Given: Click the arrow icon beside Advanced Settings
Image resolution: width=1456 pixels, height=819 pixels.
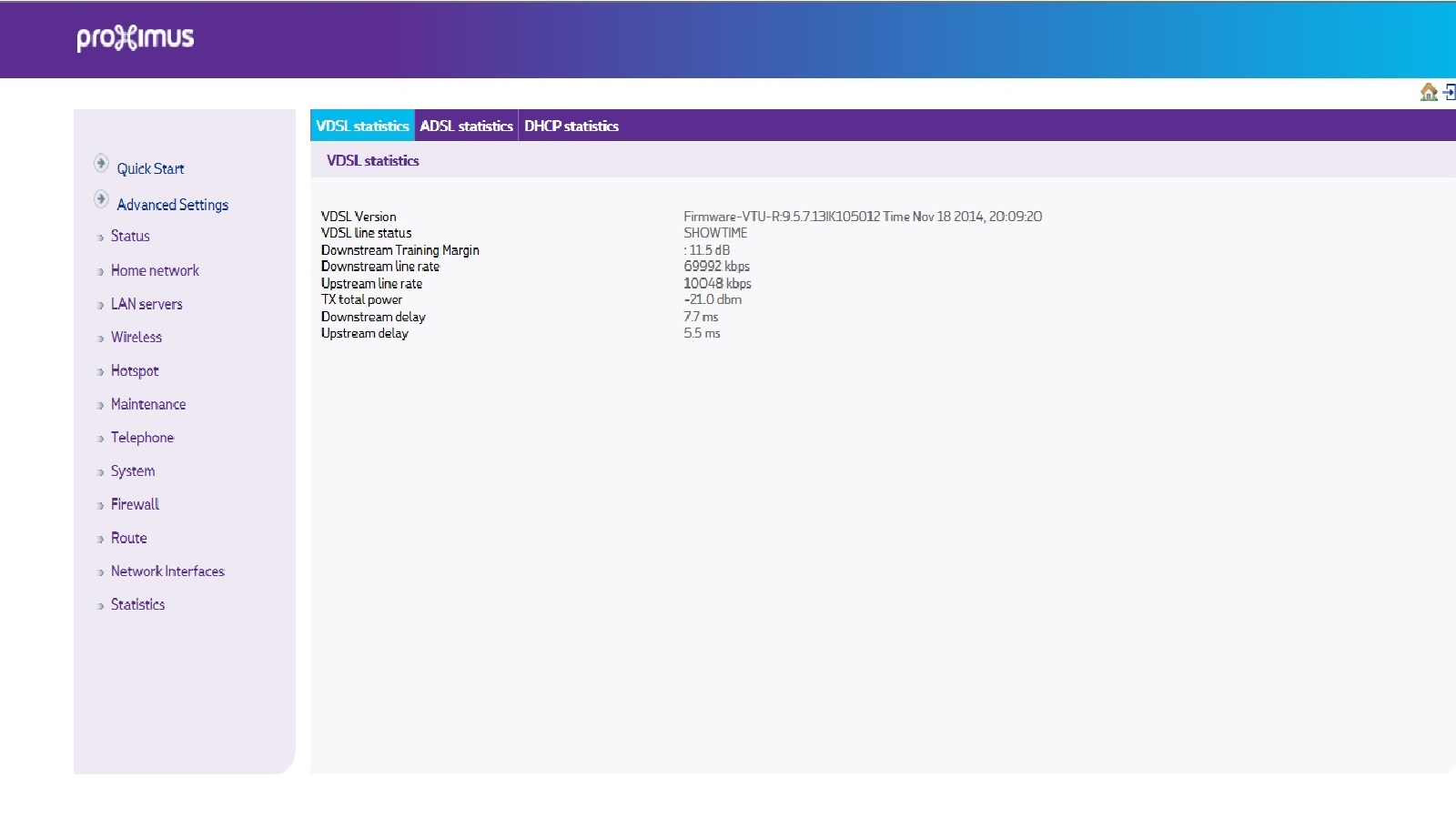Looking at the screenshot, I should (x=101, y=199).
